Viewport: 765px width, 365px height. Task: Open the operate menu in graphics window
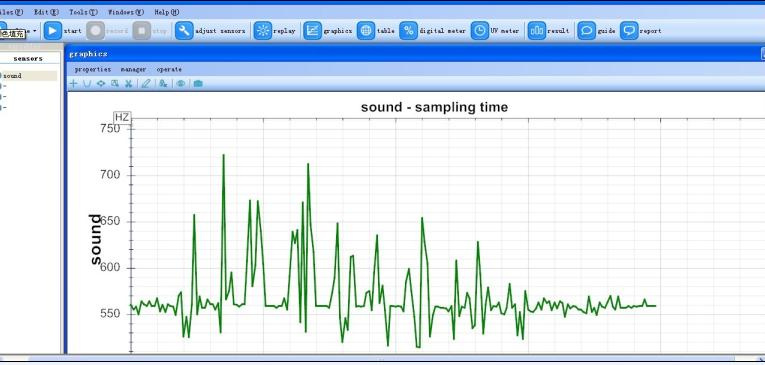pyautogui.click(x=169, y=69)
